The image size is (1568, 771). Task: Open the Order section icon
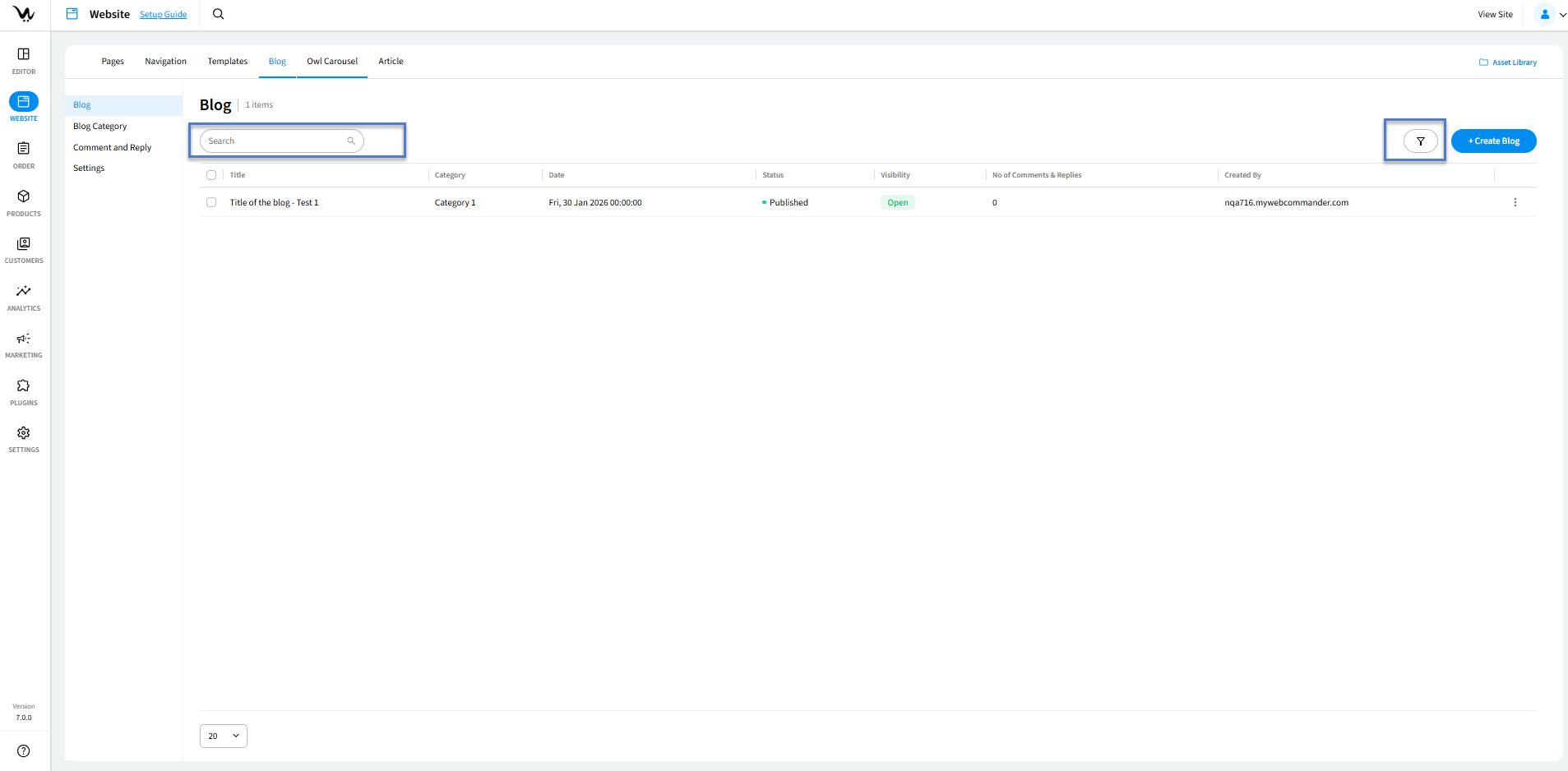tap(24, 149)
